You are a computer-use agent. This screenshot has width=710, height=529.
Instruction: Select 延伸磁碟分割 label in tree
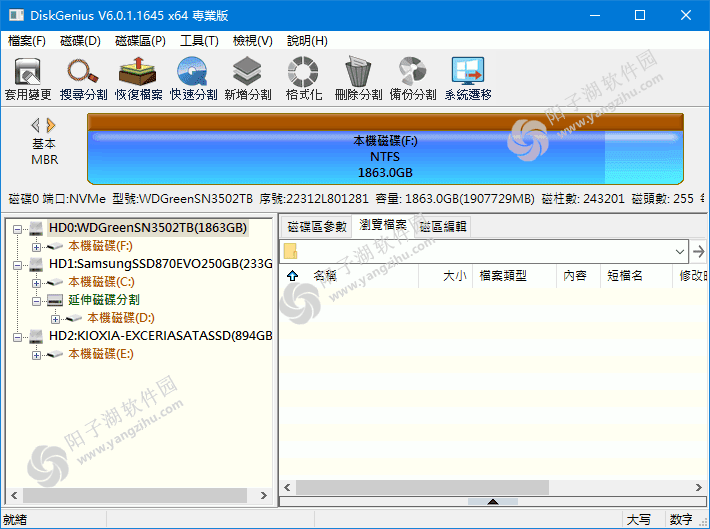pos(104,300)
